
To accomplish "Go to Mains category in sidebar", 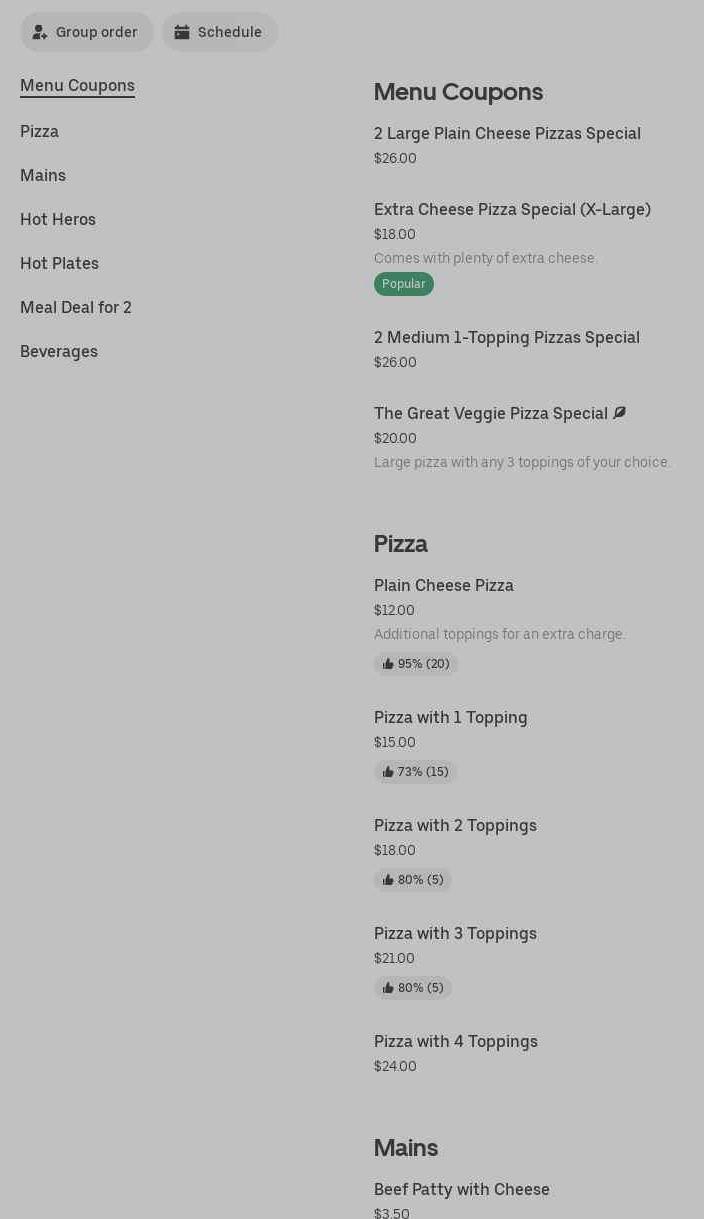I will point(43,176).
